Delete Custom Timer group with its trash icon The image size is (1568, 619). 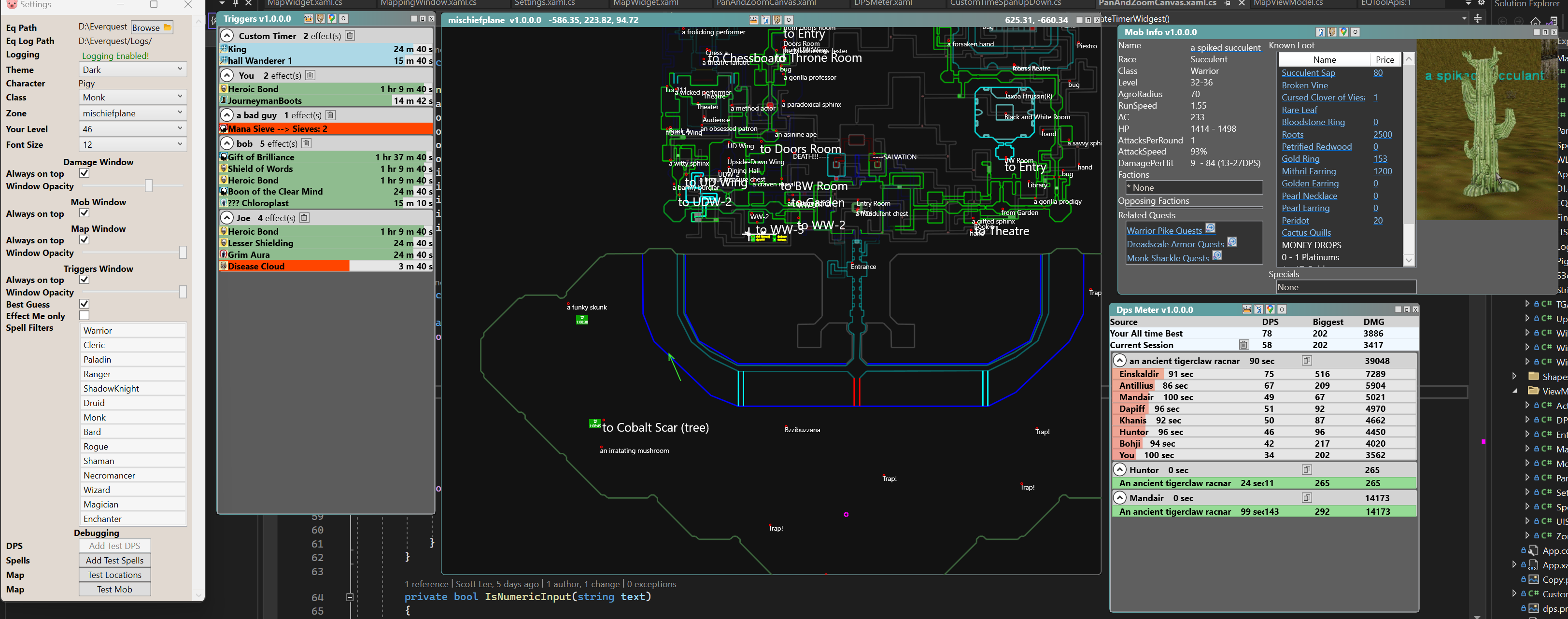pyautogui.click(x=350, y=36)
